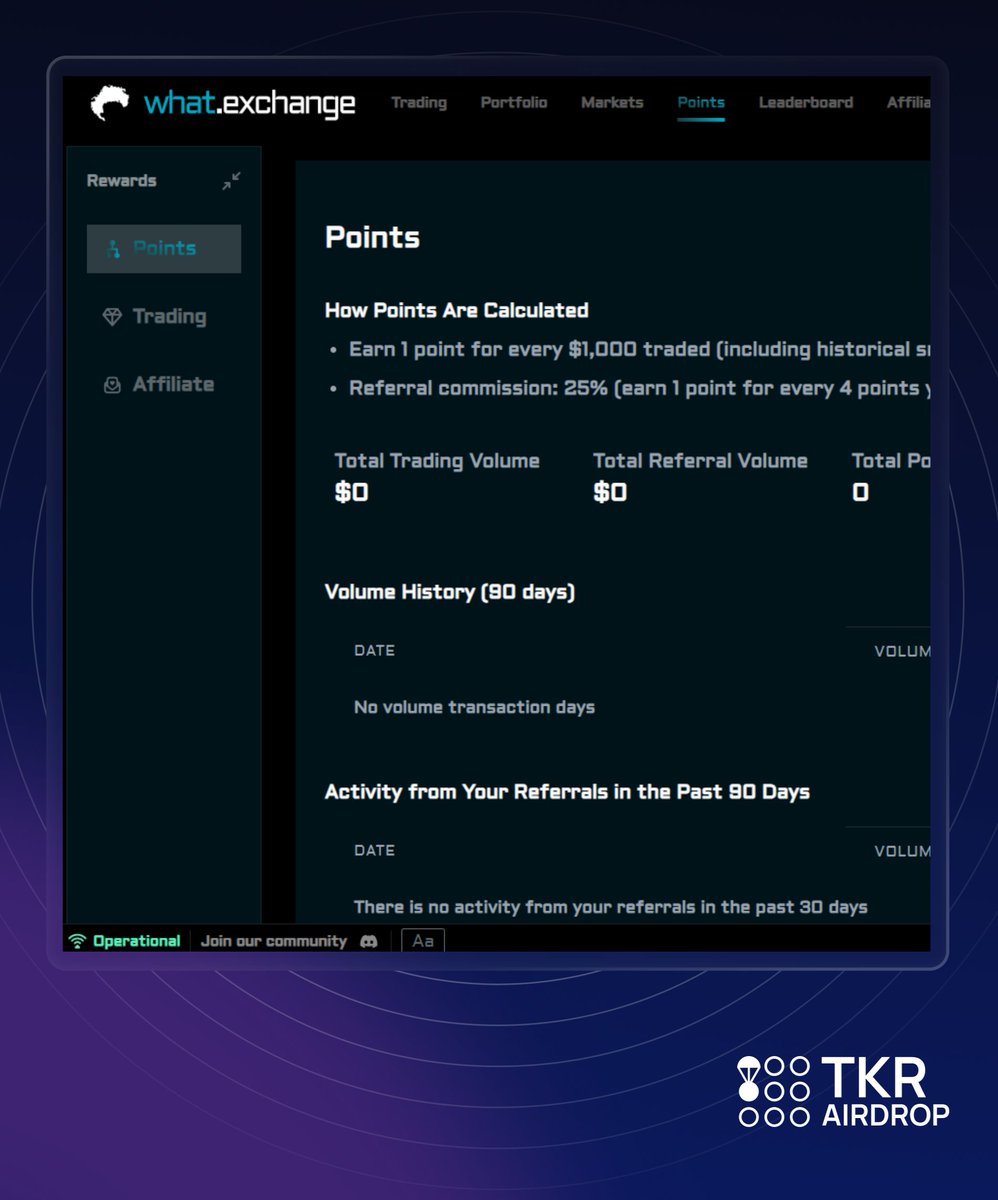
Task: Click the Total Referral Volume $0 value
Action: (x=610, y=492)
